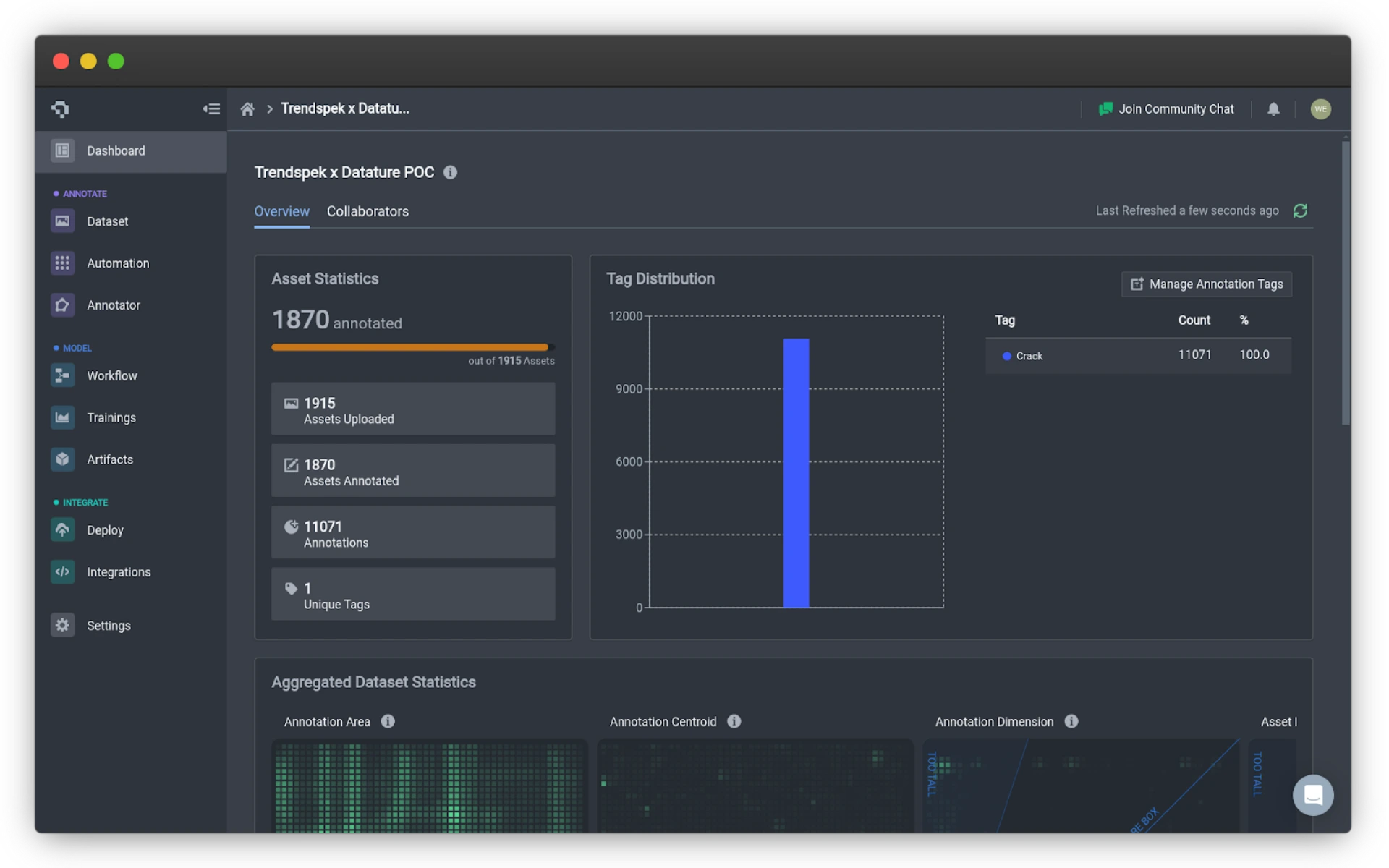This screenshot has width=1389, height=868.
Task: Open project info icon beside title
Action: pyautogui.click(x=450, y=172)
